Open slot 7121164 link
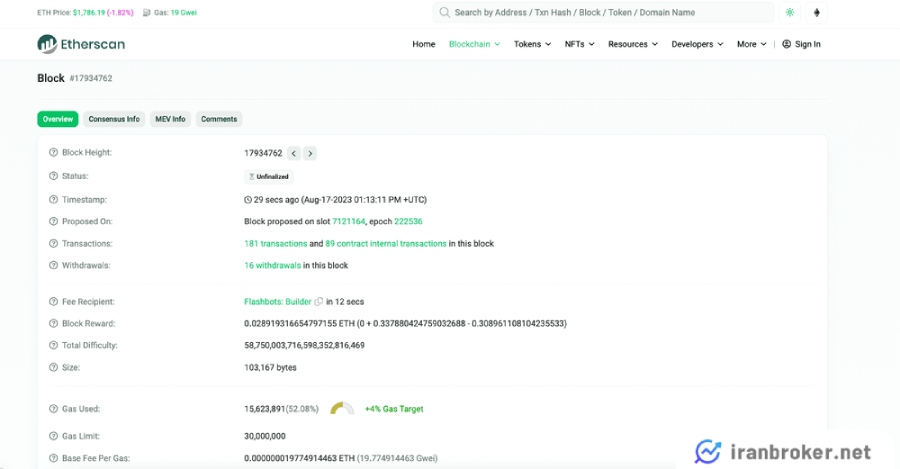The image size is (900, 469). (348, 222)
